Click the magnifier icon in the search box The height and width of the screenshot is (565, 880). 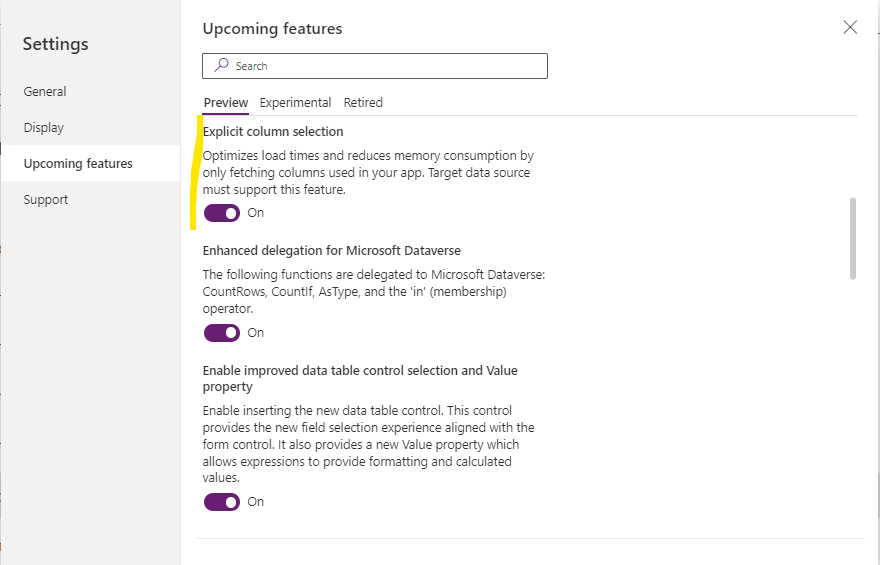pyautogui.click(x=222, y=65)
